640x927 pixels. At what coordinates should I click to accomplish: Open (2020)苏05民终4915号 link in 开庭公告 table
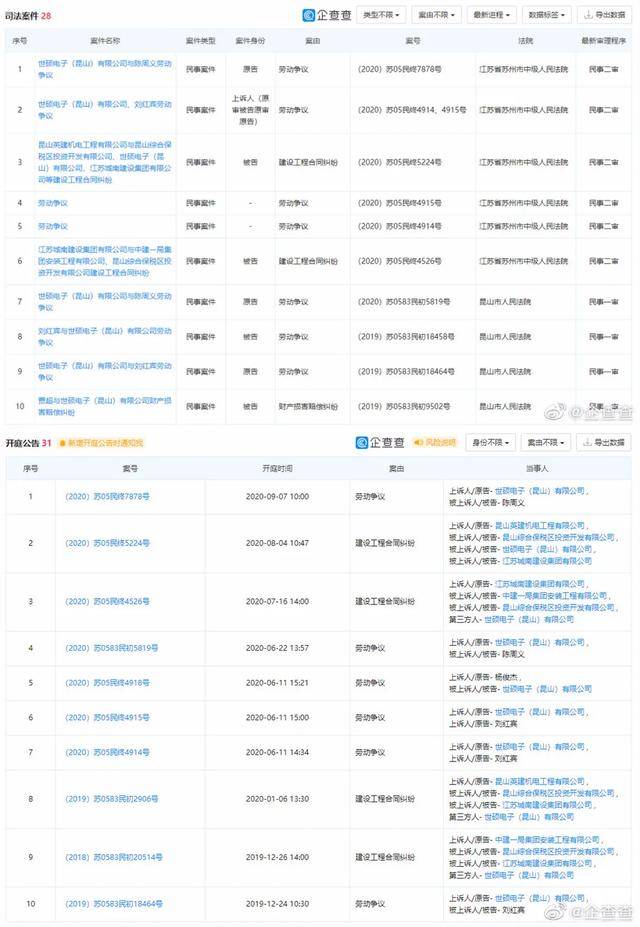tap(107, 718)
